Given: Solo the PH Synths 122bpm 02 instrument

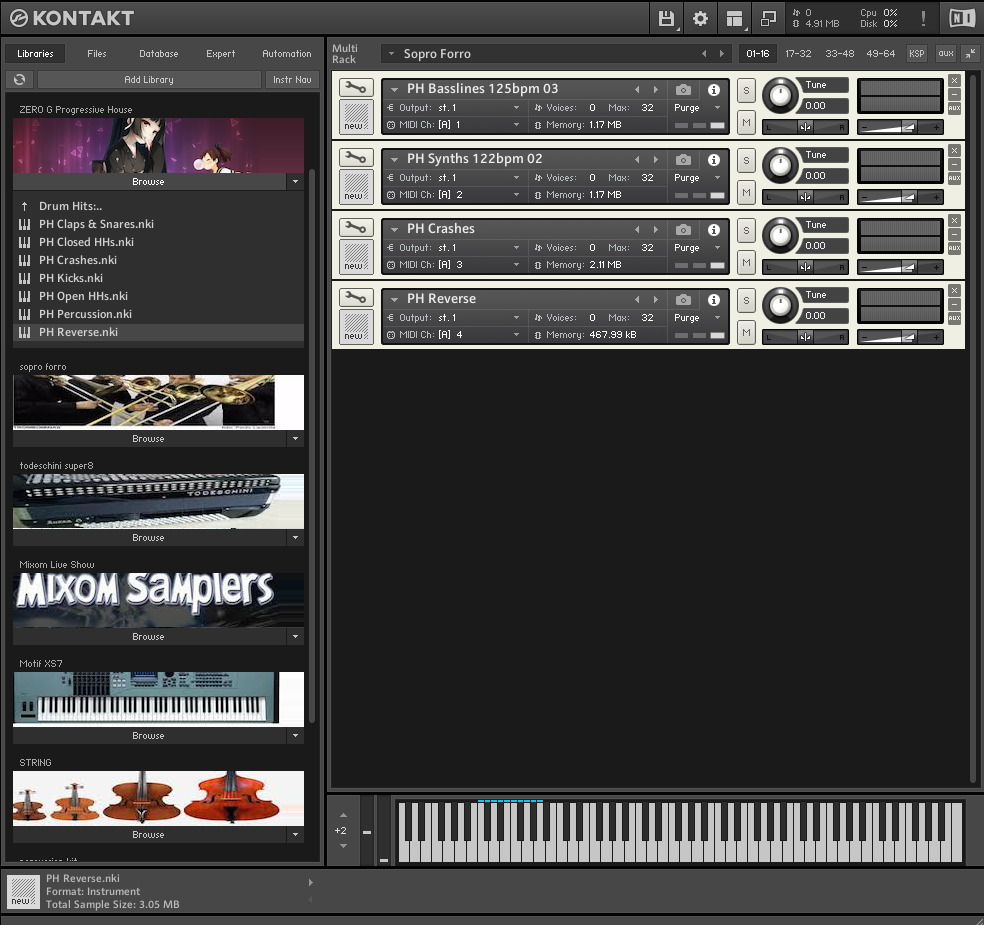Looking at the screenshot, I should tap(746, 161).
